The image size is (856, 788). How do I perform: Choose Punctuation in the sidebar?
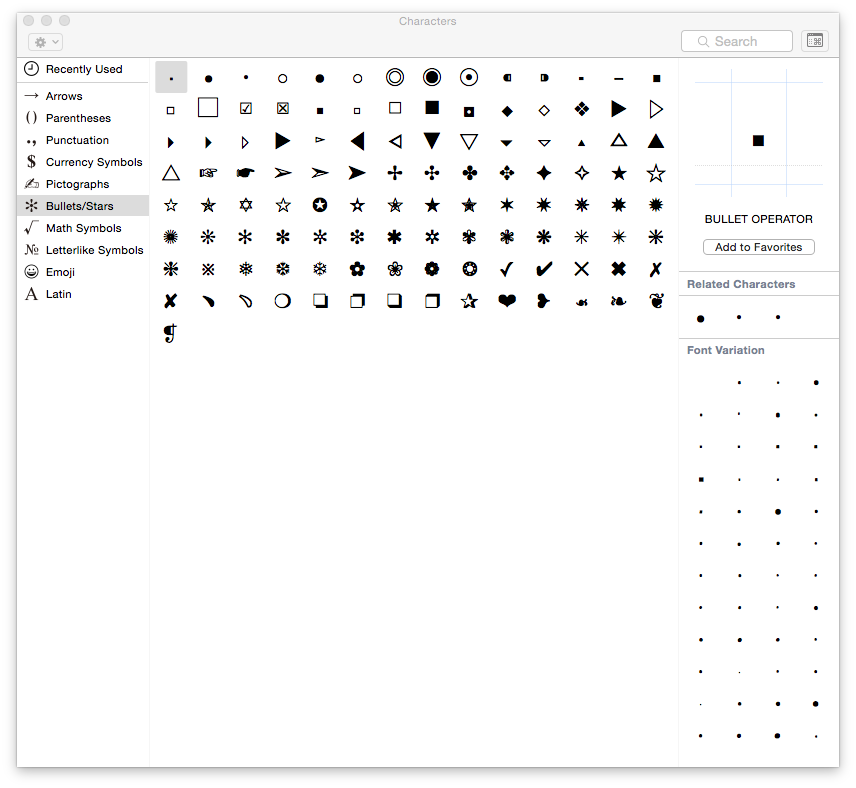point(83,140)
